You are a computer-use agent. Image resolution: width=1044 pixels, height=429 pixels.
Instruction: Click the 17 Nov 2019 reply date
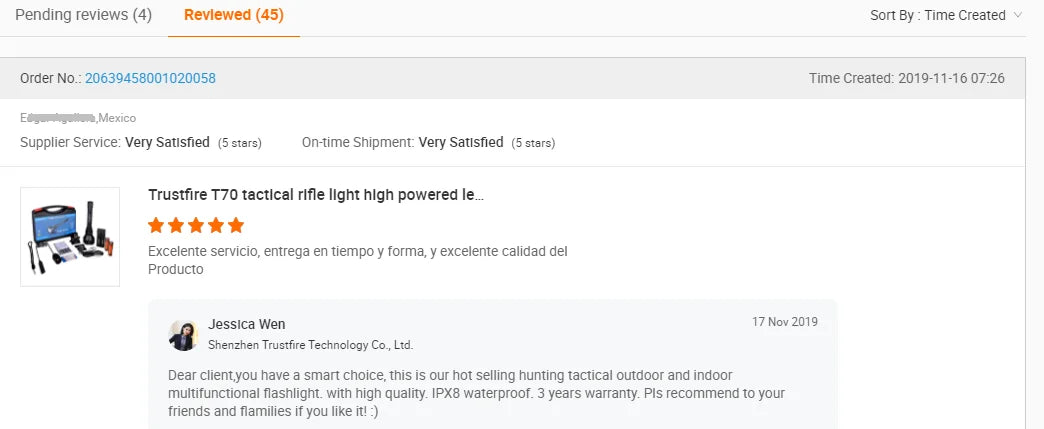tap(785, 322)
